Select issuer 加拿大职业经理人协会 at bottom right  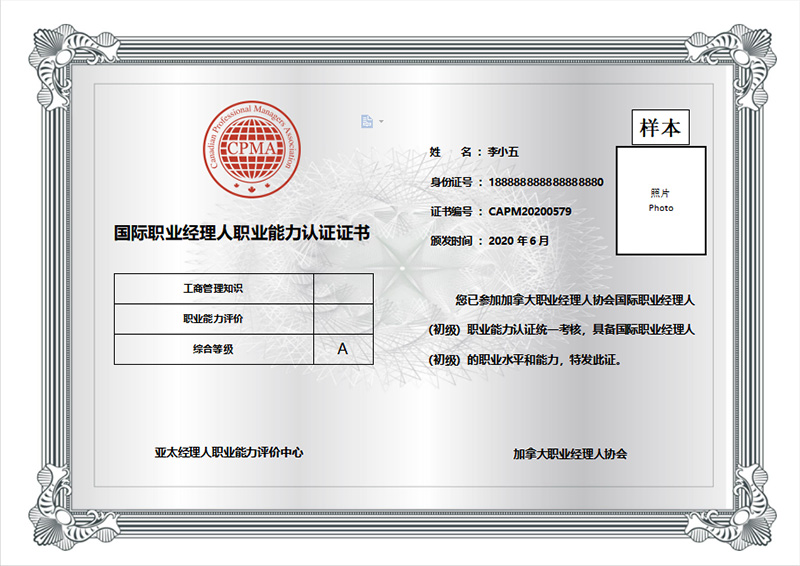tap(570, 454)
